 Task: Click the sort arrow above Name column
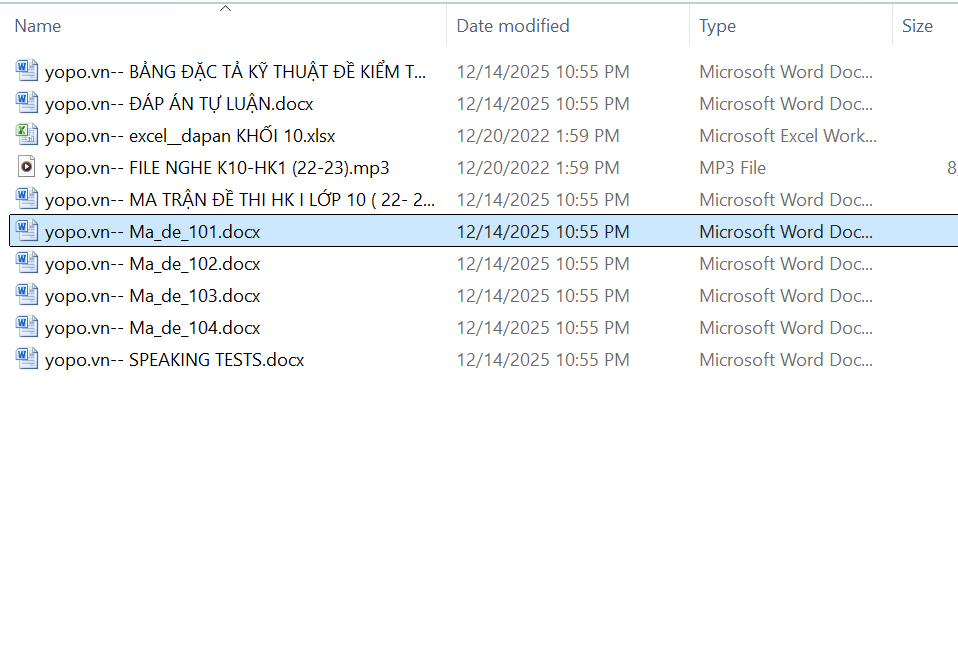[225, 9]
